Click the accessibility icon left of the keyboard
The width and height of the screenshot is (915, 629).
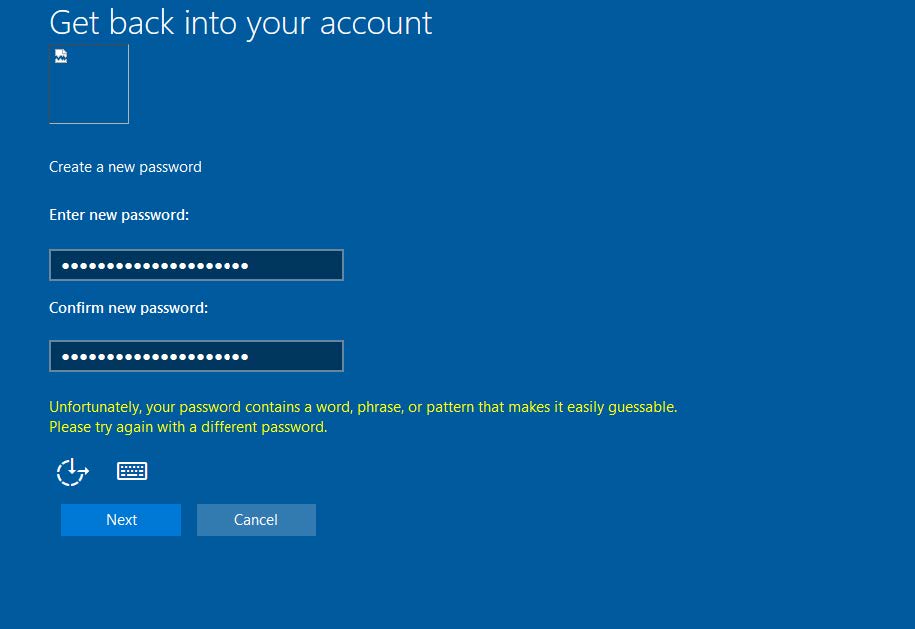(72, 471)
